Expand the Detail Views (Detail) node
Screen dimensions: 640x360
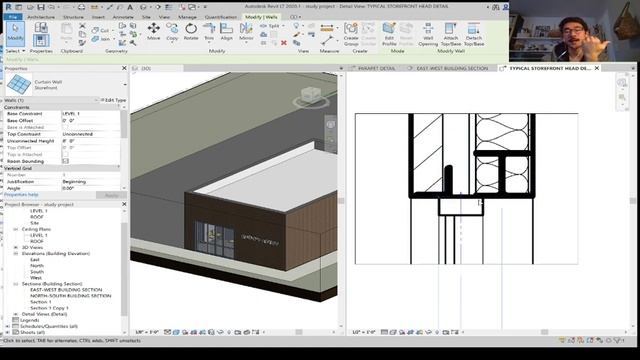[x=16, y=314]
